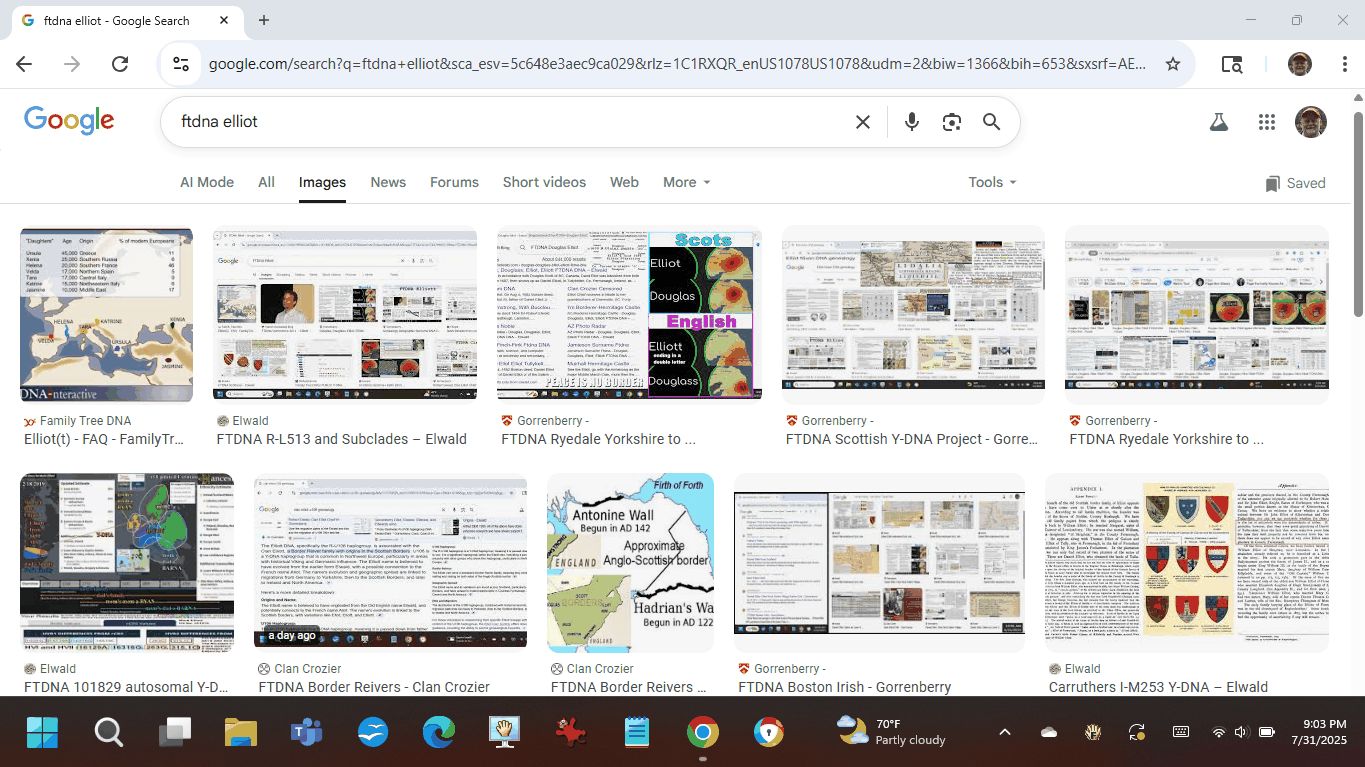Open Search Labs flask icon
This screenshot has width=1365, height=767.
1218,122
